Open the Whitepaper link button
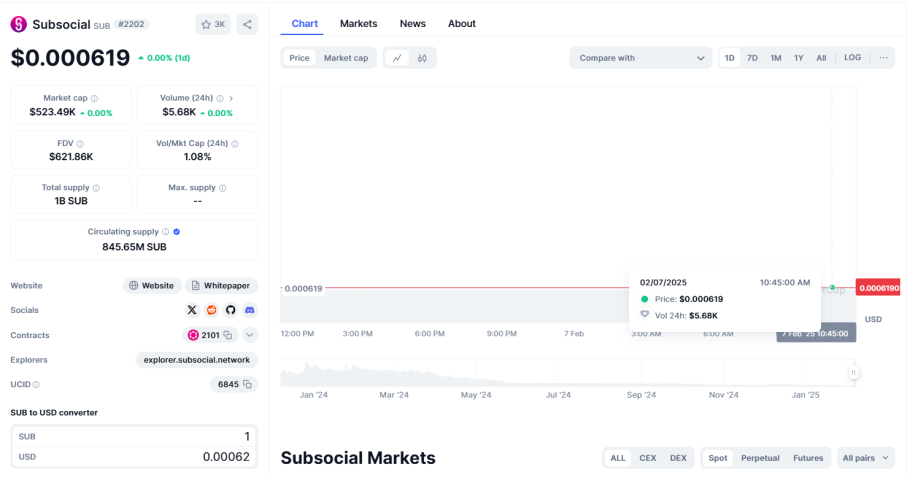Image resolution: width=907 pixels, height=478 pixels. coord(222,286)
